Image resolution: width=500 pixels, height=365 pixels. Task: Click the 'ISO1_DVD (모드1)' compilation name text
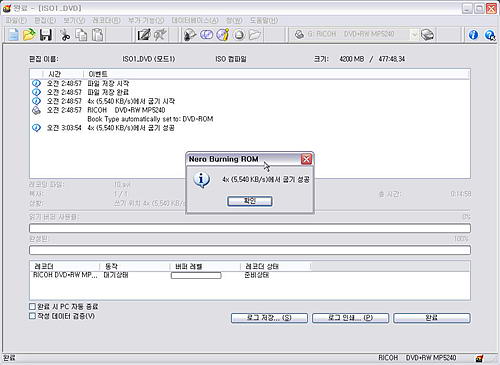pos(149,59)
